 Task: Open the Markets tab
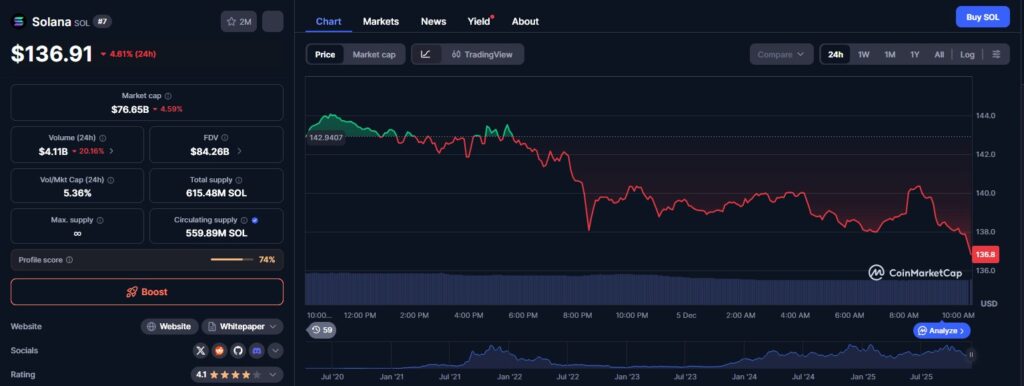(x=381, y=21)
